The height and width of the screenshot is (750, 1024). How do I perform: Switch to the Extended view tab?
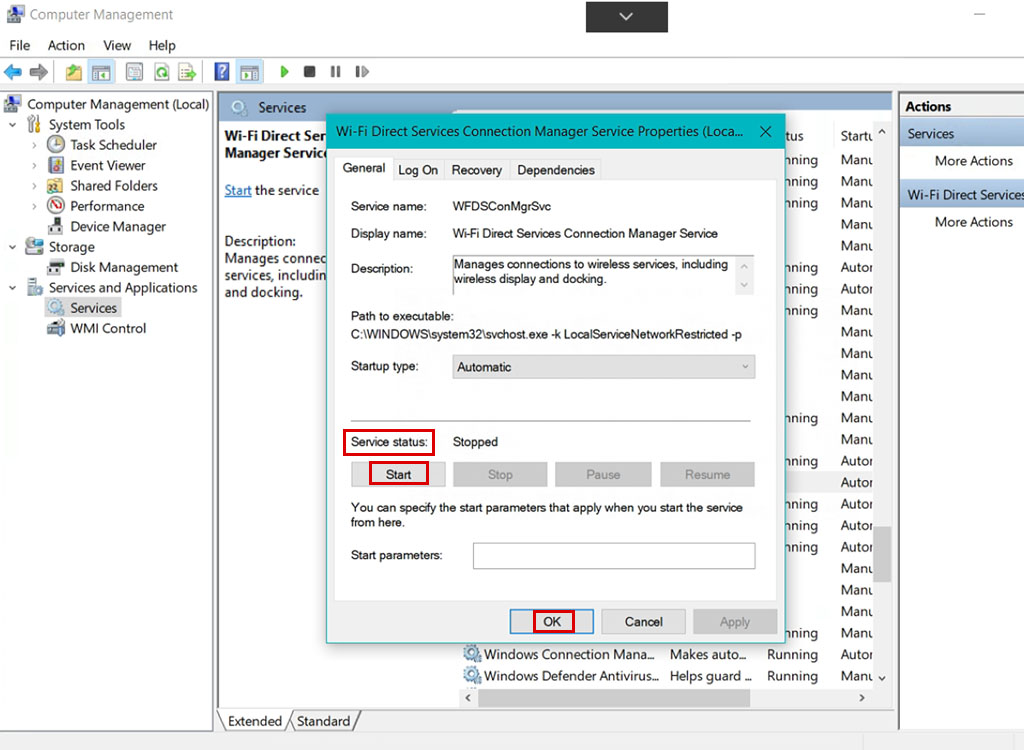pyautogui.click(x=255, y=721)
